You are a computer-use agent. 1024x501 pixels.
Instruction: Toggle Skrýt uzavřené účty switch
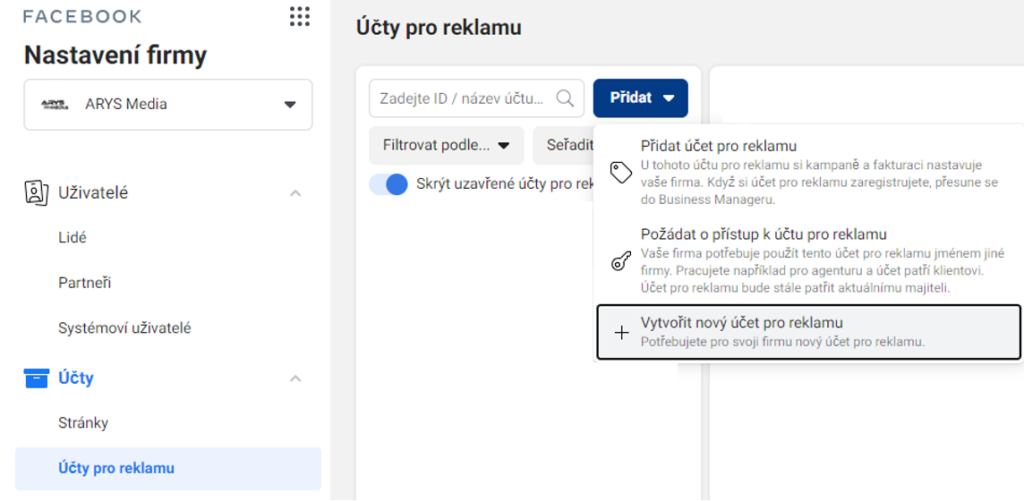(x=389, y=185)
